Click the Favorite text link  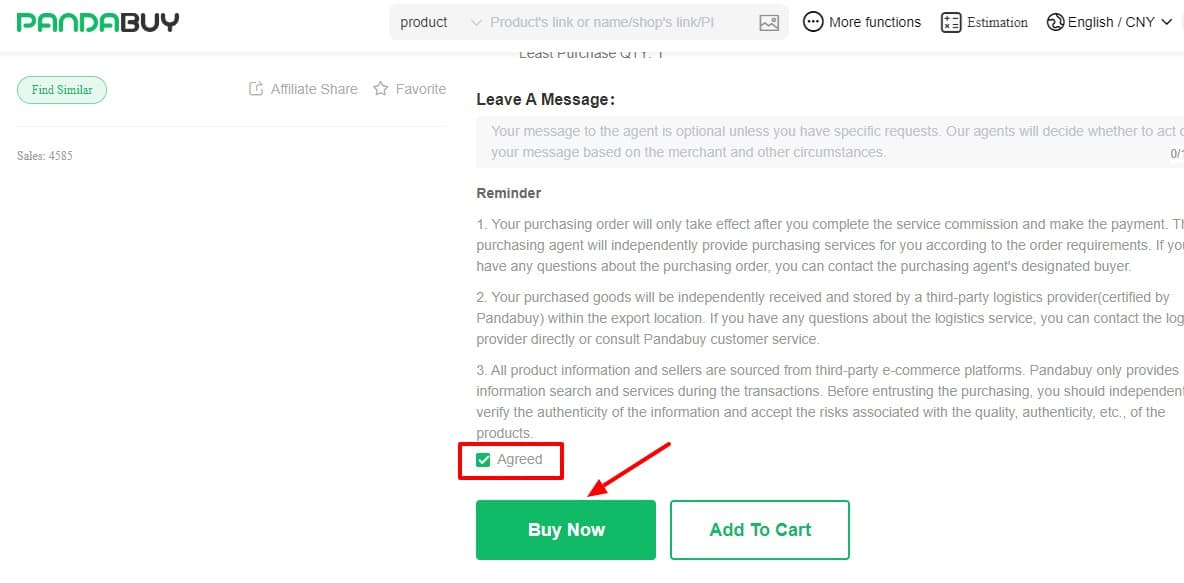point(420,89)
